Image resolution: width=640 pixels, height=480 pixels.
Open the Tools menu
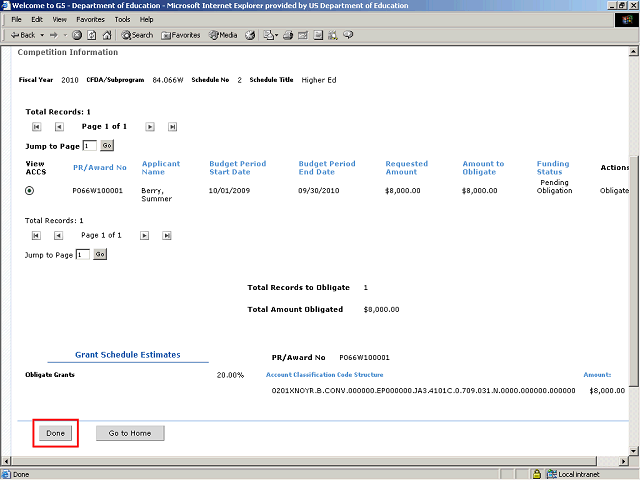[x=122, y=19]
